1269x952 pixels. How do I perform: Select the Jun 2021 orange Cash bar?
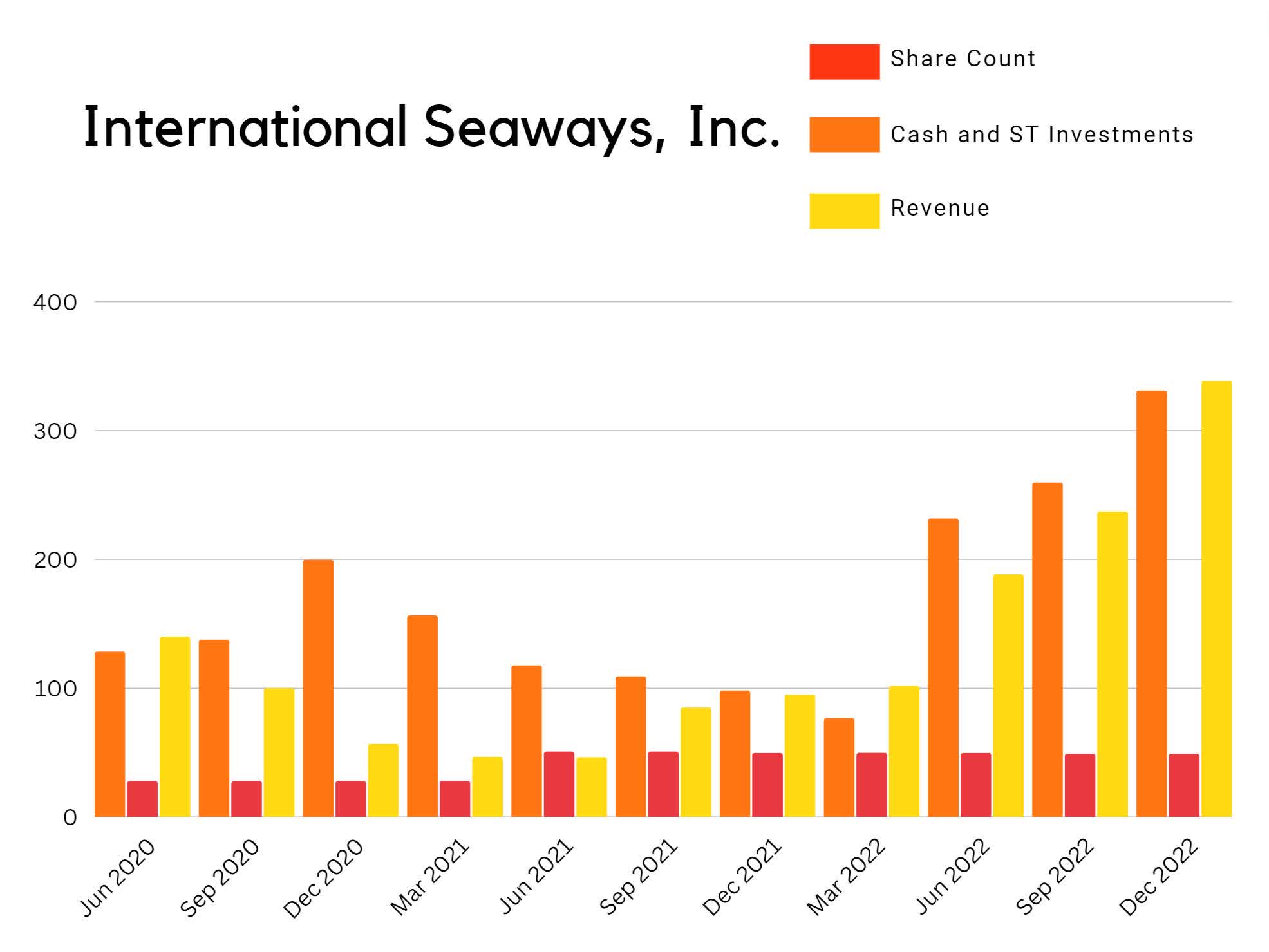pyautogui.click(x=527, y=742)
